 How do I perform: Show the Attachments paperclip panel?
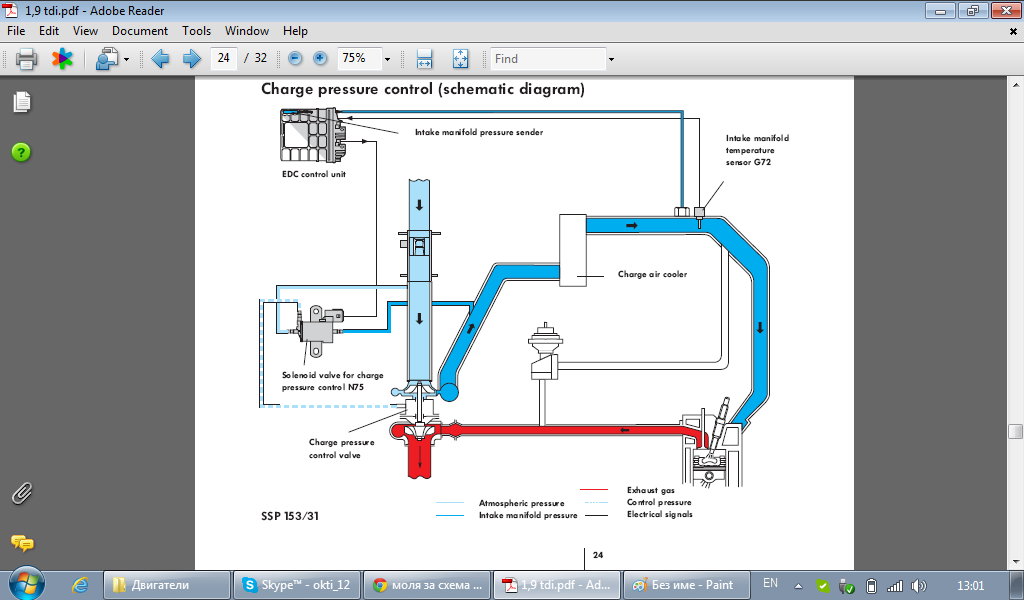pos(22,493)
